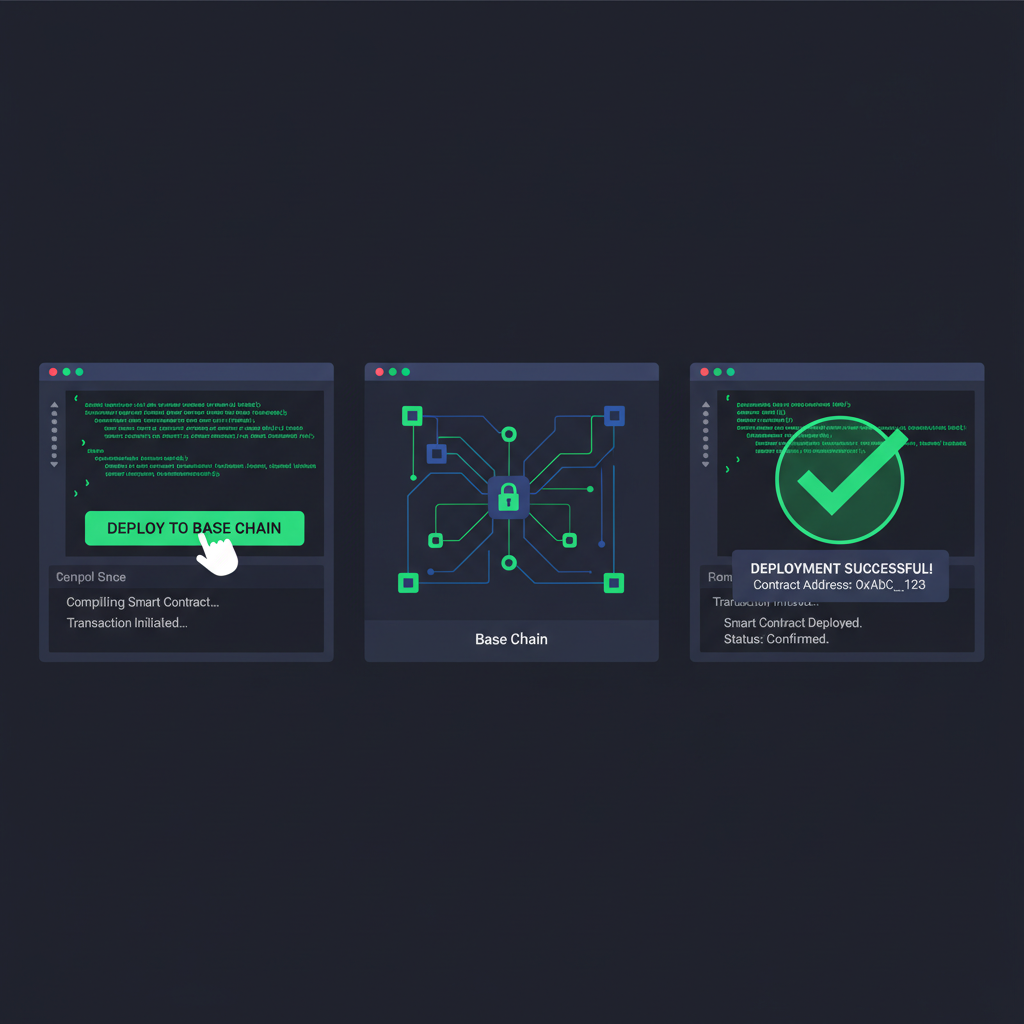Select the Cenpol Snce console tab
Image resolution: width=1024 pixels, height=1024 pixels.
(92, 577)
